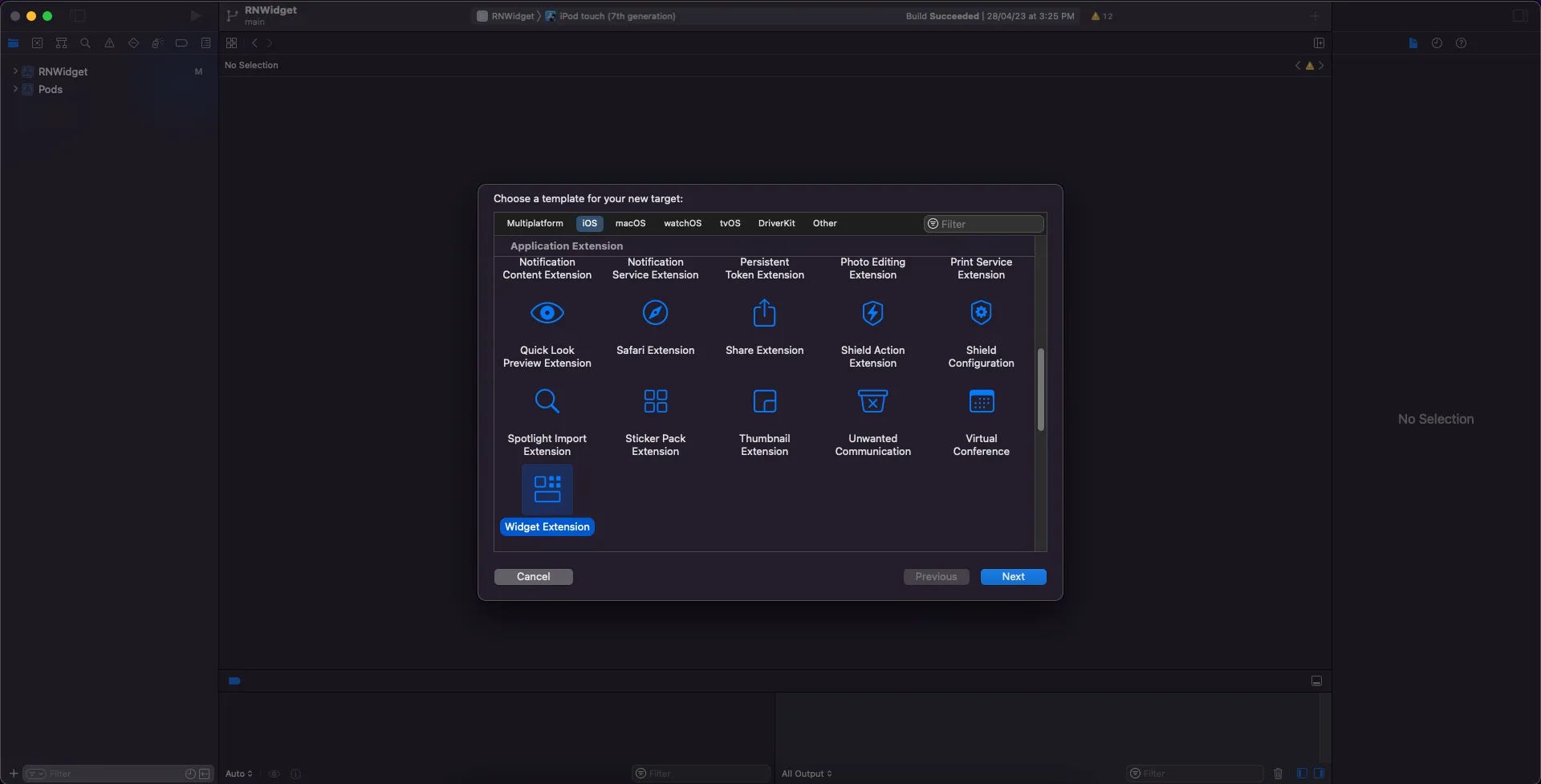This screenshot has width=1541, height=784.
Task: Select the Spotlight Import Extension icon
Action: pyautogui.click(x=547, y=400)
